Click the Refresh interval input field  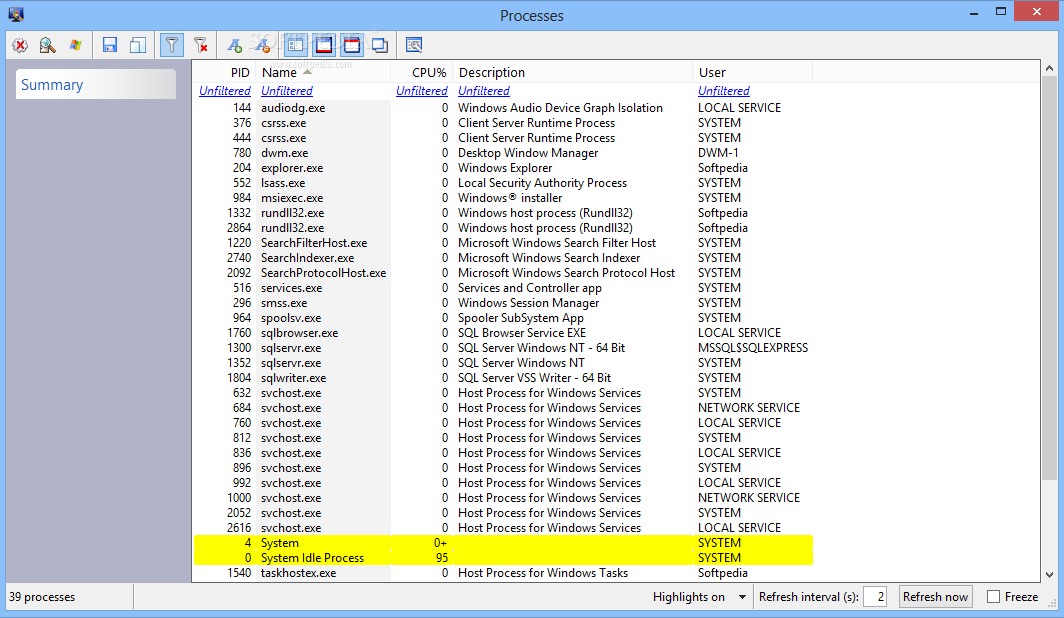pyautogui.click(x=875, y=597)
